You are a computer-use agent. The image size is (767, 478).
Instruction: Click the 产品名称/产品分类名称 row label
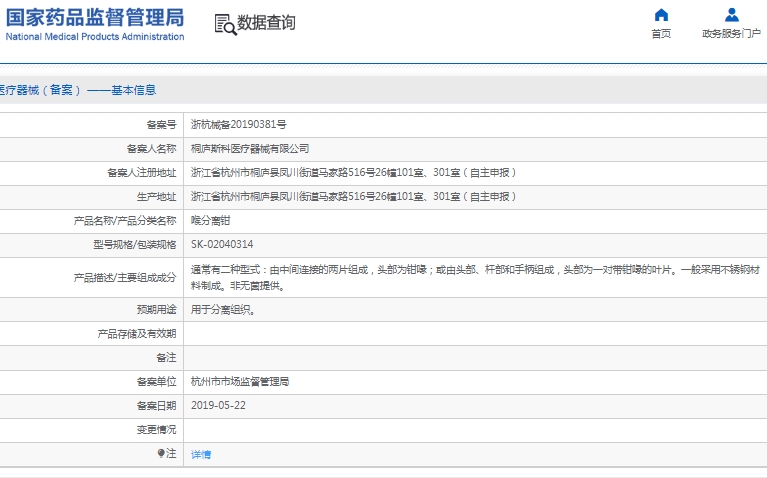(x=125, y=221)
